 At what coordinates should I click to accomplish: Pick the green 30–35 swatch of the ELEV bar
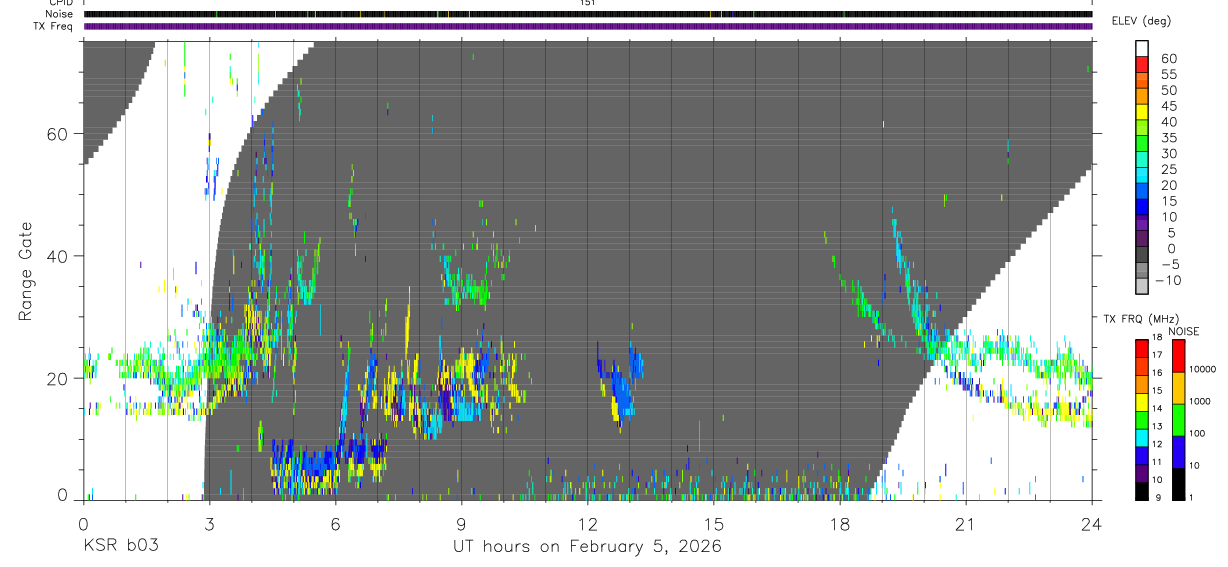pyautogui.click(x=1142, y=144)
